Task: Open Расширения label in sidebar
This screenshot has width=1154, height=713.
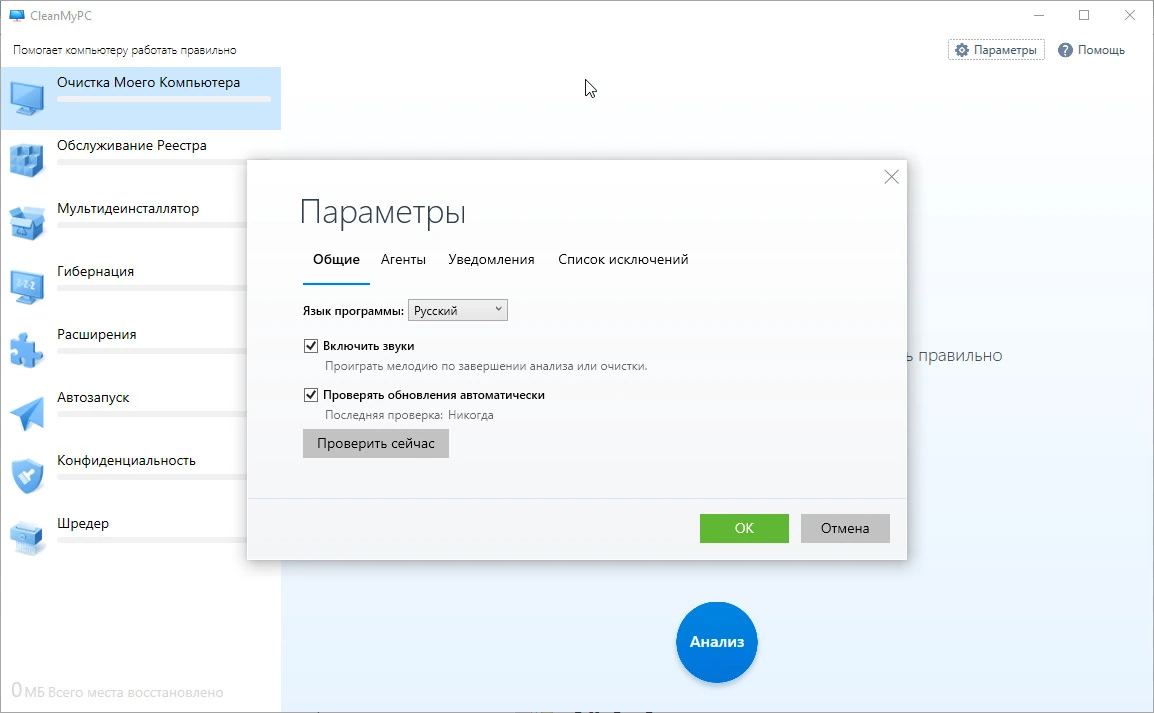Action: pos(96,334)
